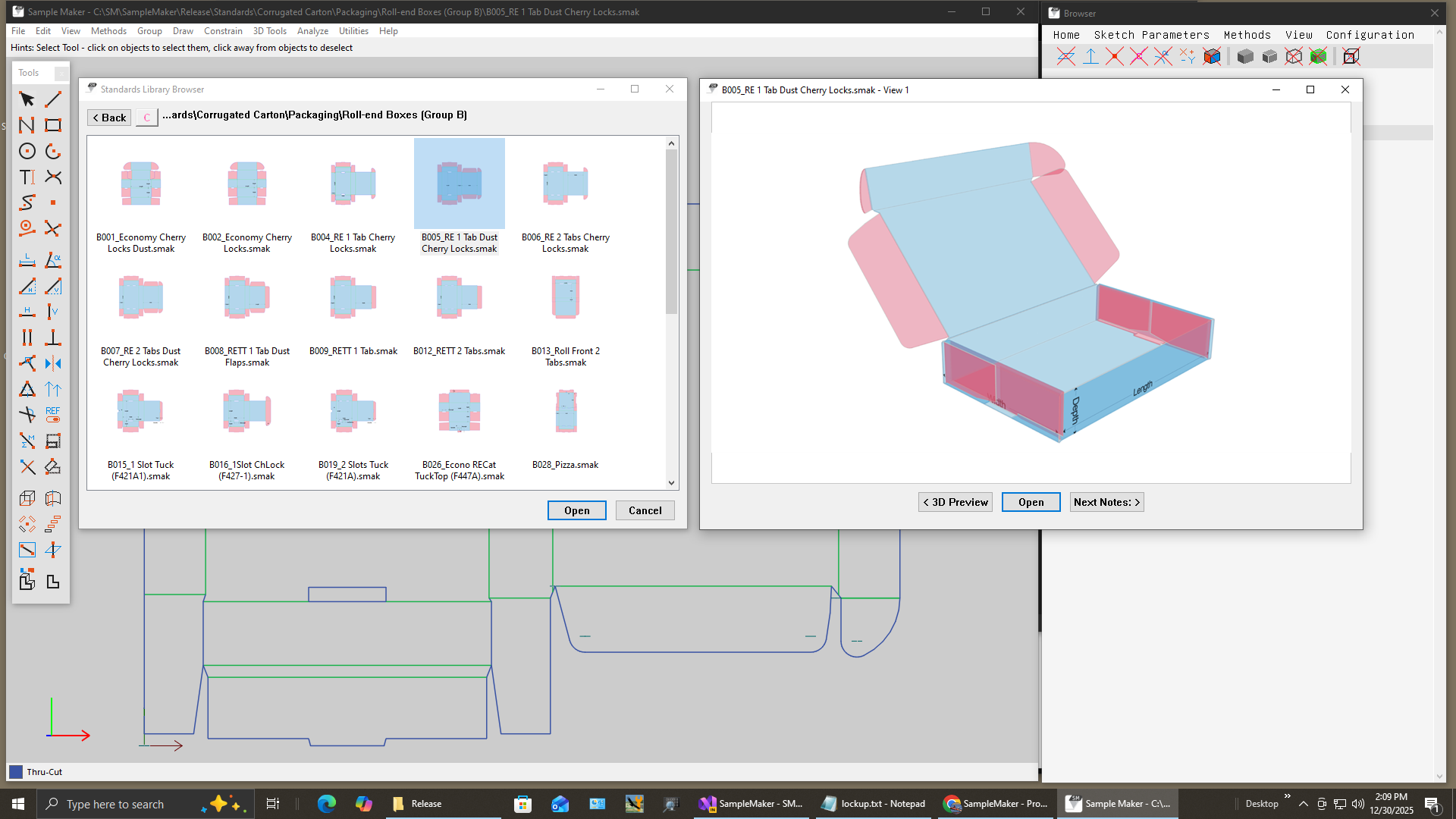The height and width of the screenshot is (819, 1456).
Task: Select the Spline curve tool
Action: click(x=27, y=202)
